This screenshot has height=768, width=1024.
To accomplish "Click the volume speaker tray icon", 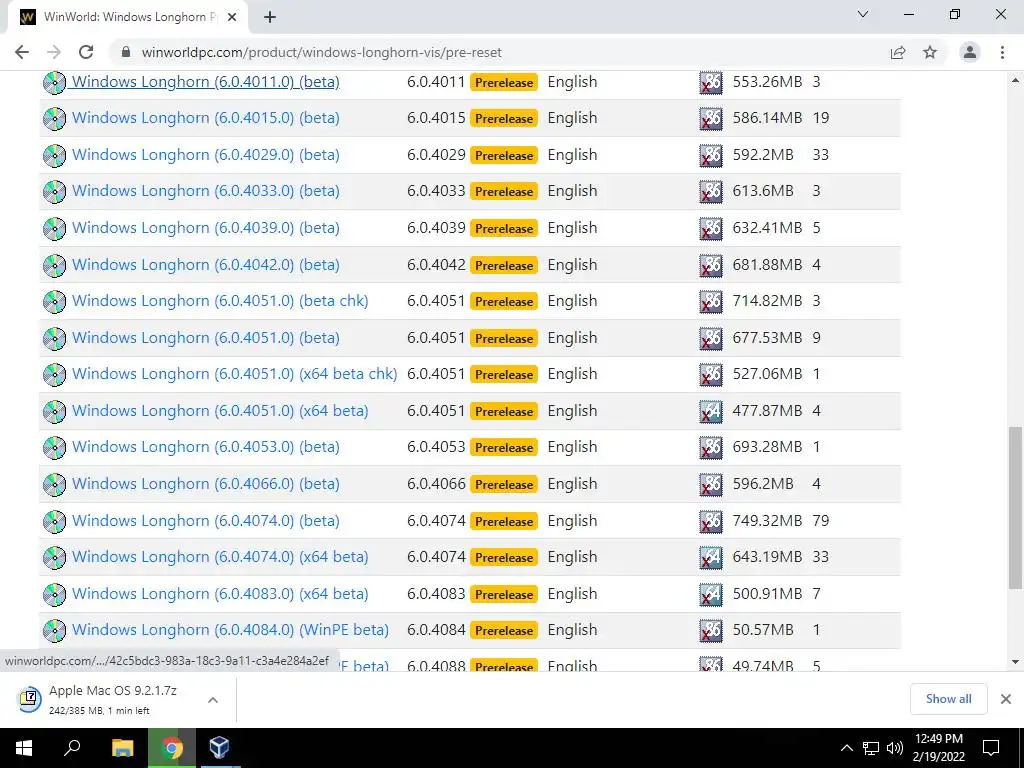I will 895,748.
